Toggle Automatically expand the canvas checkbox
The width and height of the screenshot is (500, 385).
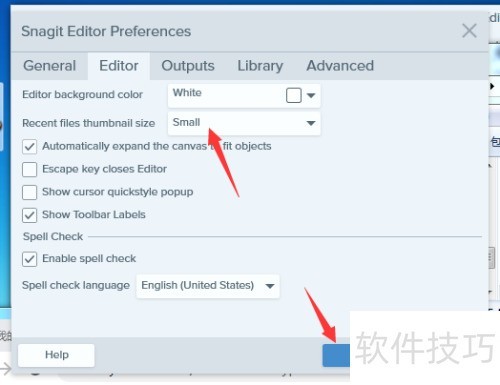tap(29, 146)
